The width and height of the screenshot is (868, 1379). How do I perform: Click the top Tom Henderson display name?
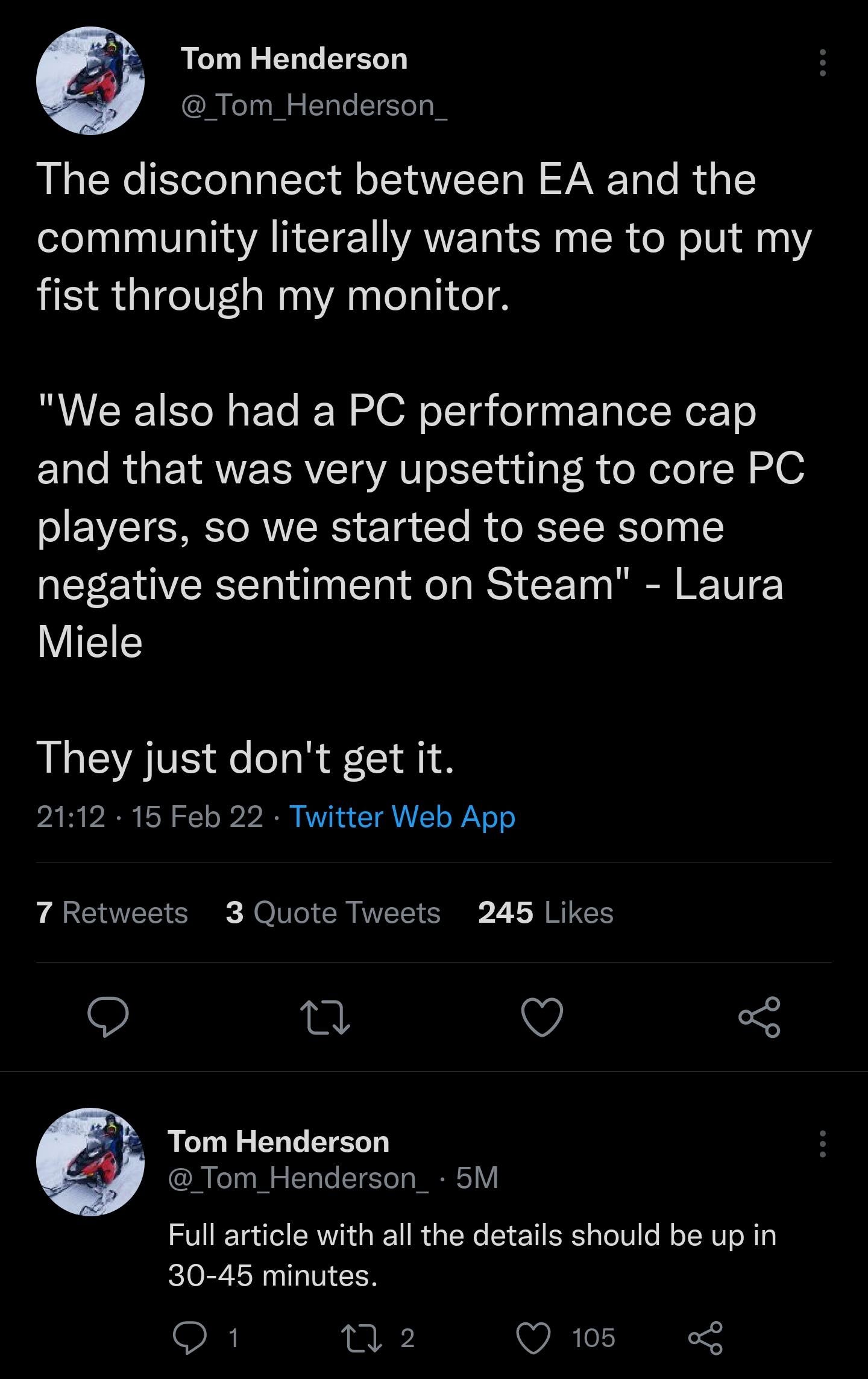tap(294, 59)
